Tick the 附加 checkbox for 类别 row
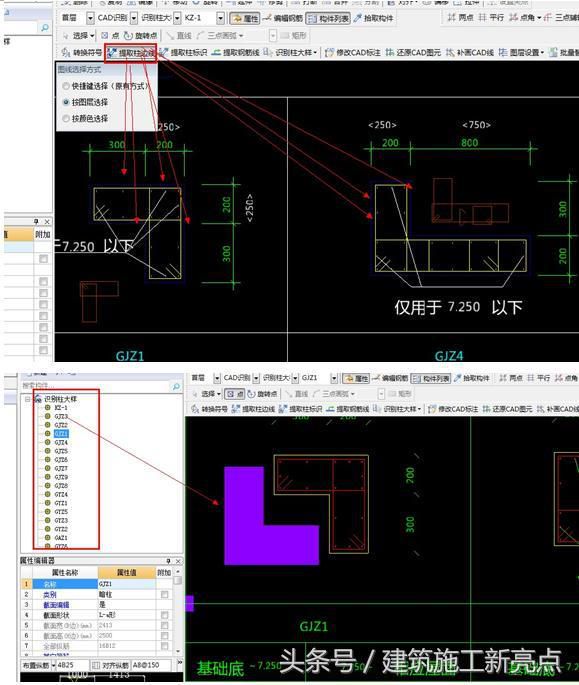 pos(164,595)
